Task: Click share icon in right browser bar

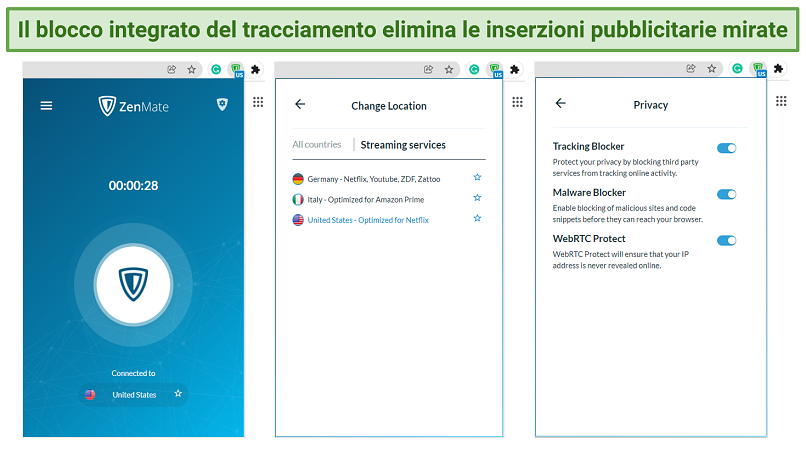Action: [691, 68]
